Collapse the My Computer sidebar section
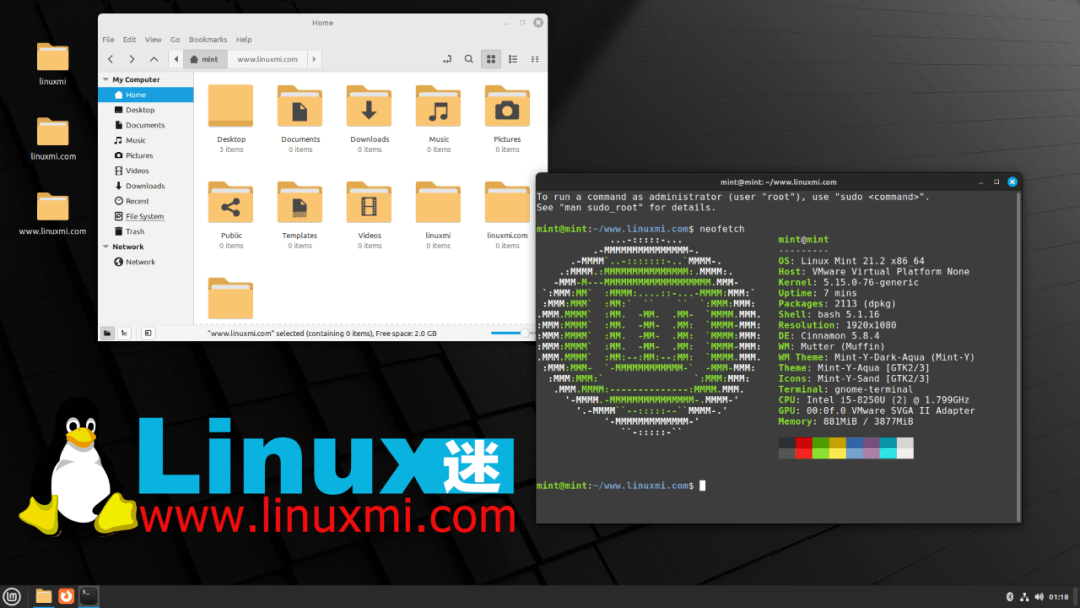1080x608 pixels. (x=108, y=79)
